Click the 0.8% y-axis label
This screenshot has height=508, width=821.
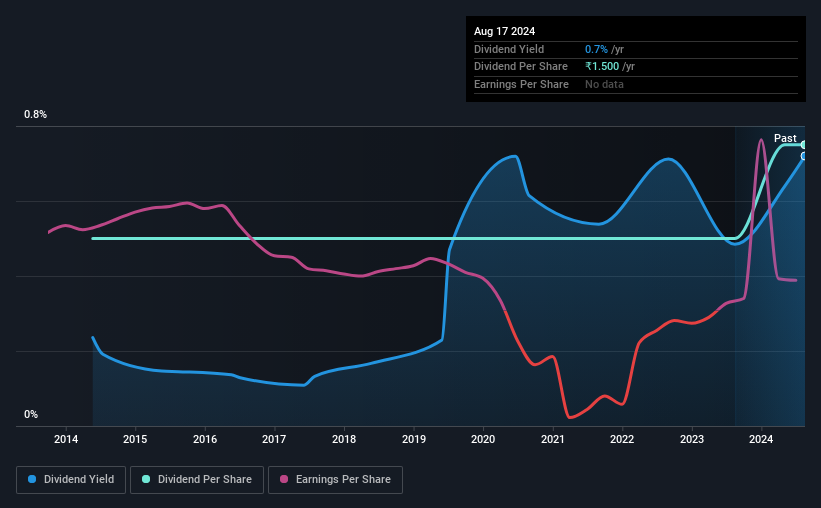[x=35, y=114]
